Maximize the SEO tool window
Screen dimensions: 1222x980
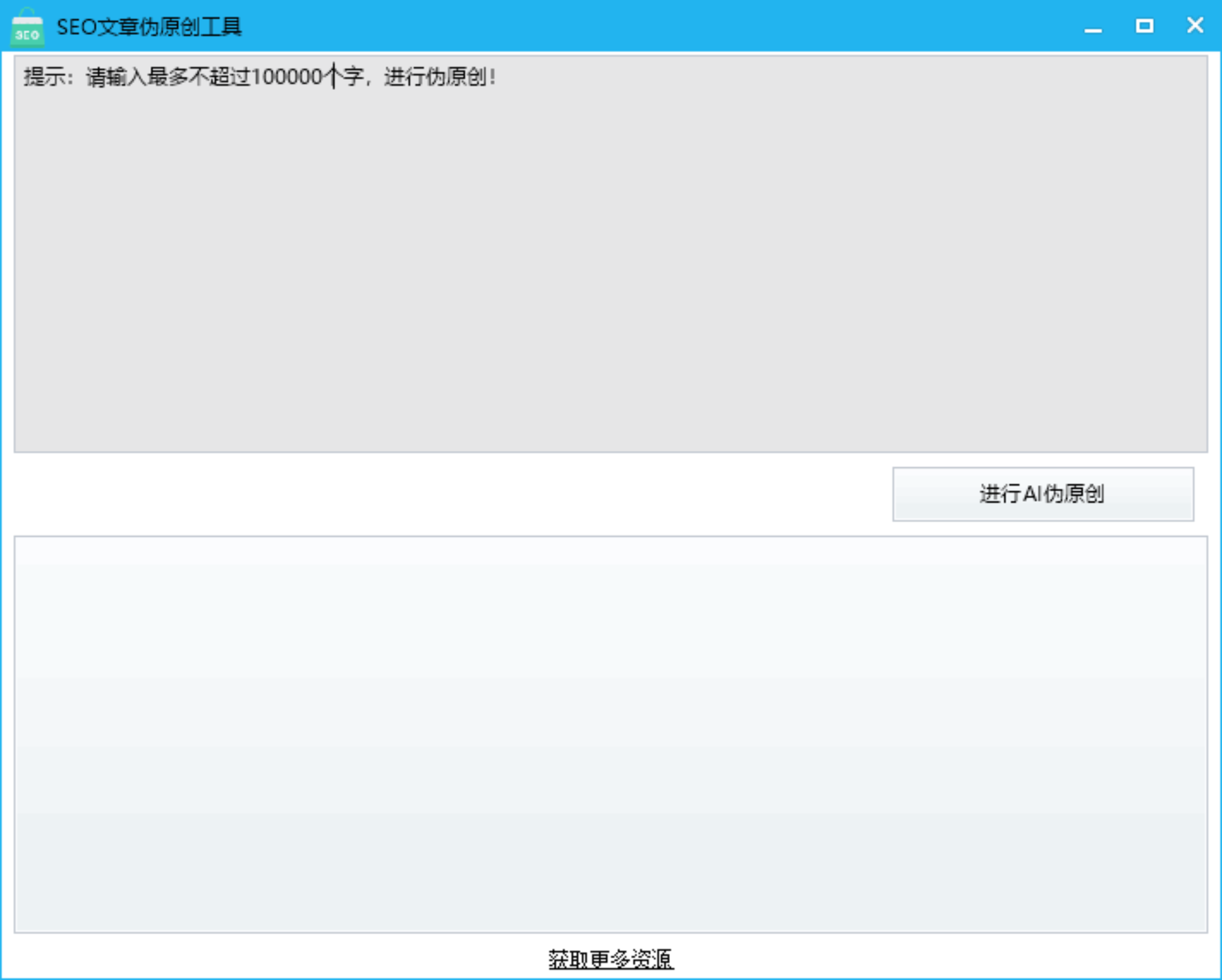click(x=1144, y=26)
